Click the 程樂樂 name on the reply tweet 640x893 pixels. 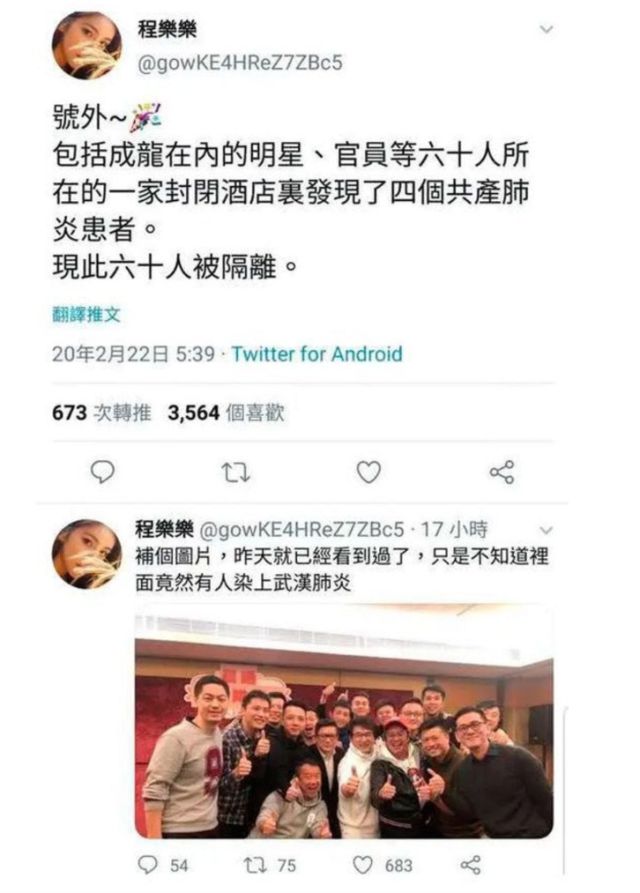click(165, 529)
